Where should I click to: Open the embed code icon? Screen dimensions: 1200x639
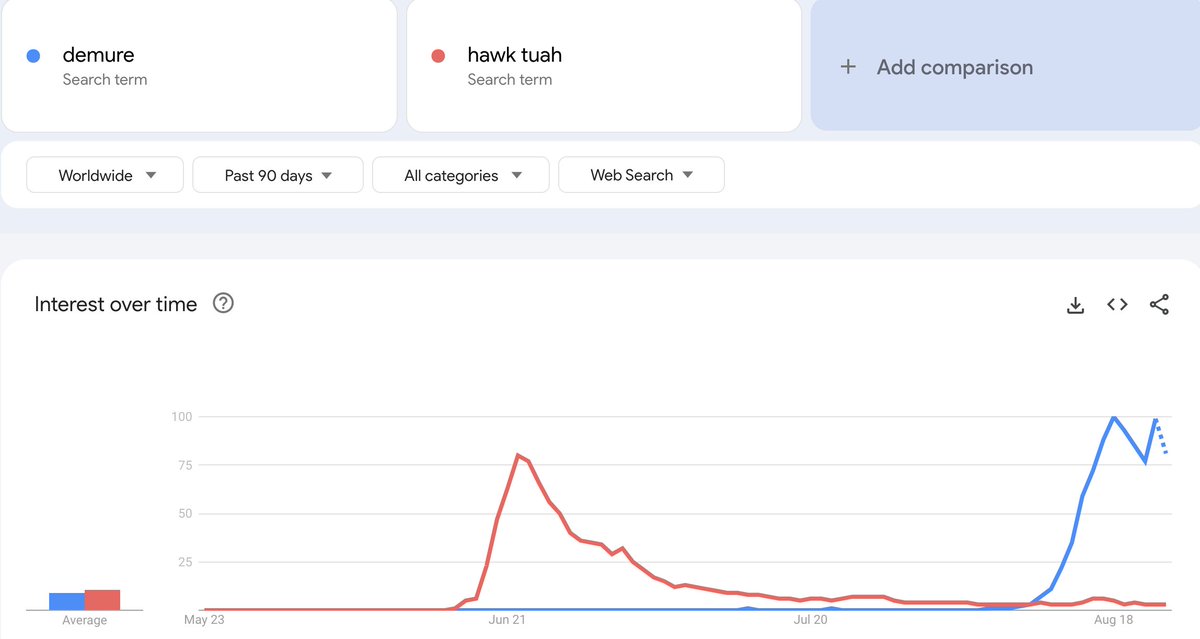(x=1118, y=304)
